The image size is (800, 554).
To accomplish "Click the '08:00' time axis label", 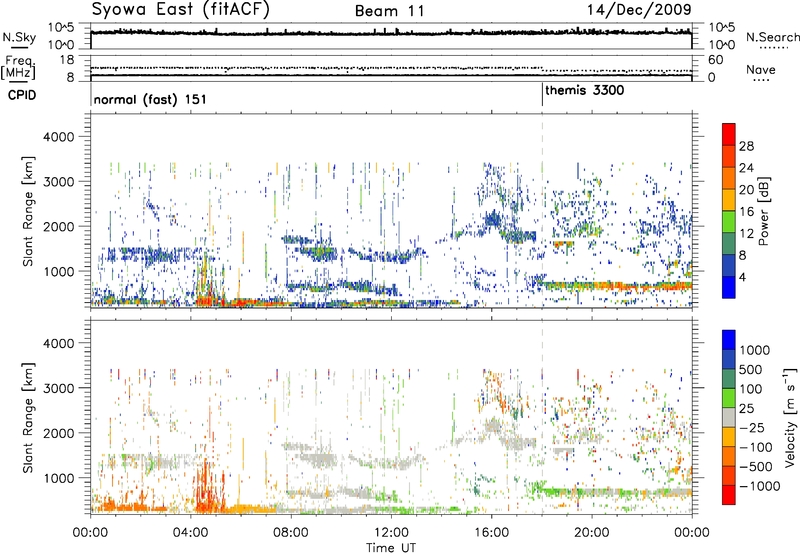I will (291, 533).
